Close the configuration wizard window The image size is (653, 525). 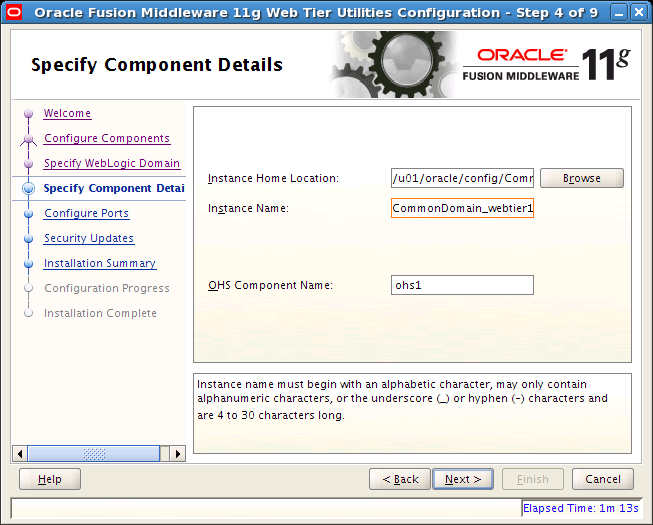[x=639, y=12]
